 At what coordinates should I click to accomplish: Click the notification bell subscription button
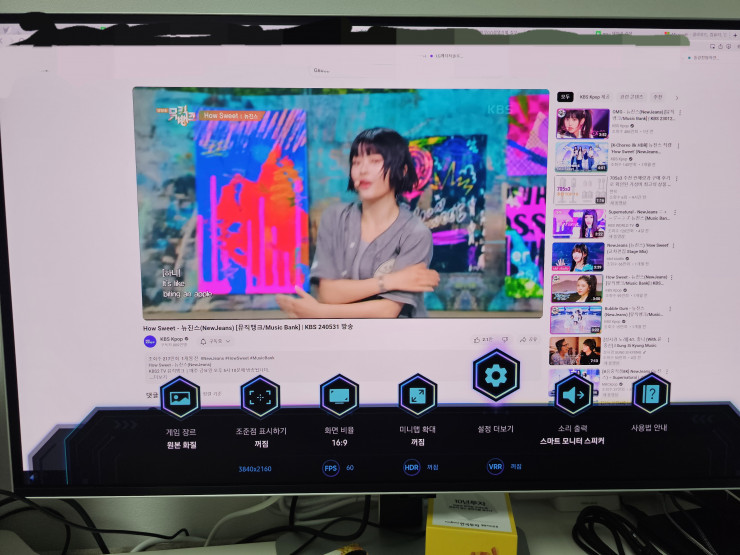click(215, 341)
